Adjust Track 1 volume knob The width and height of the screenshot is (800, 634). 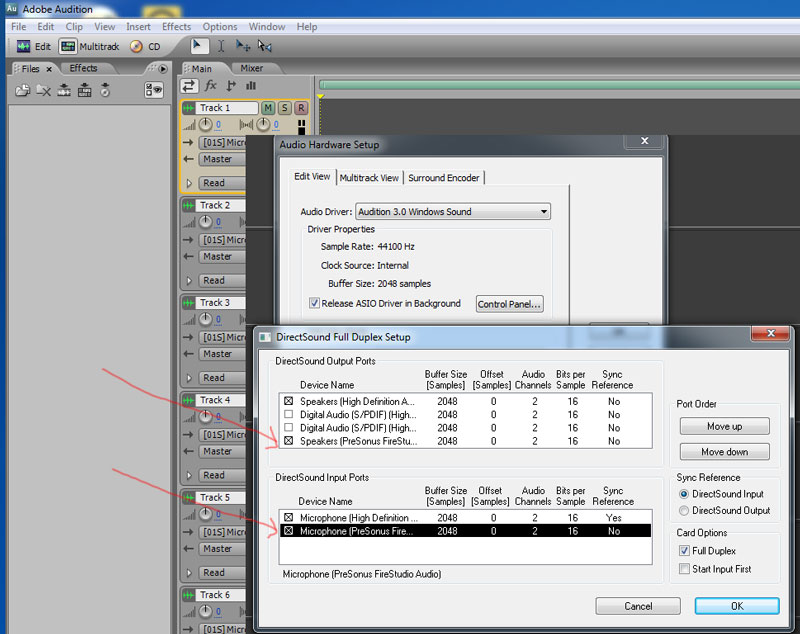coord(205,124)
